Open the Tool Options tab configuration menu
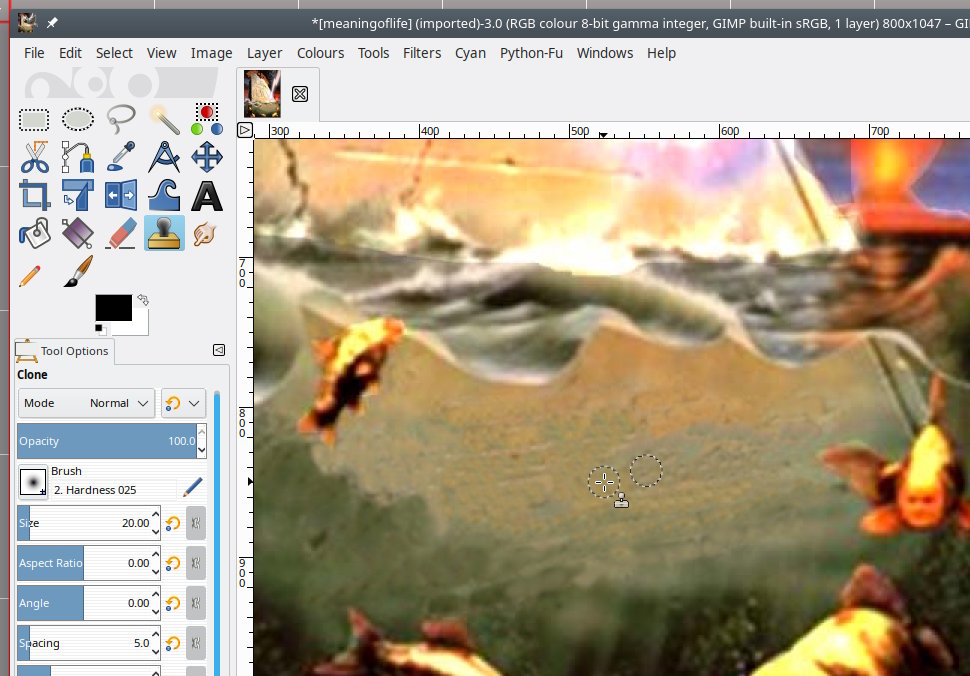Screen dimensions: 970x676 (x=218, y=350)
